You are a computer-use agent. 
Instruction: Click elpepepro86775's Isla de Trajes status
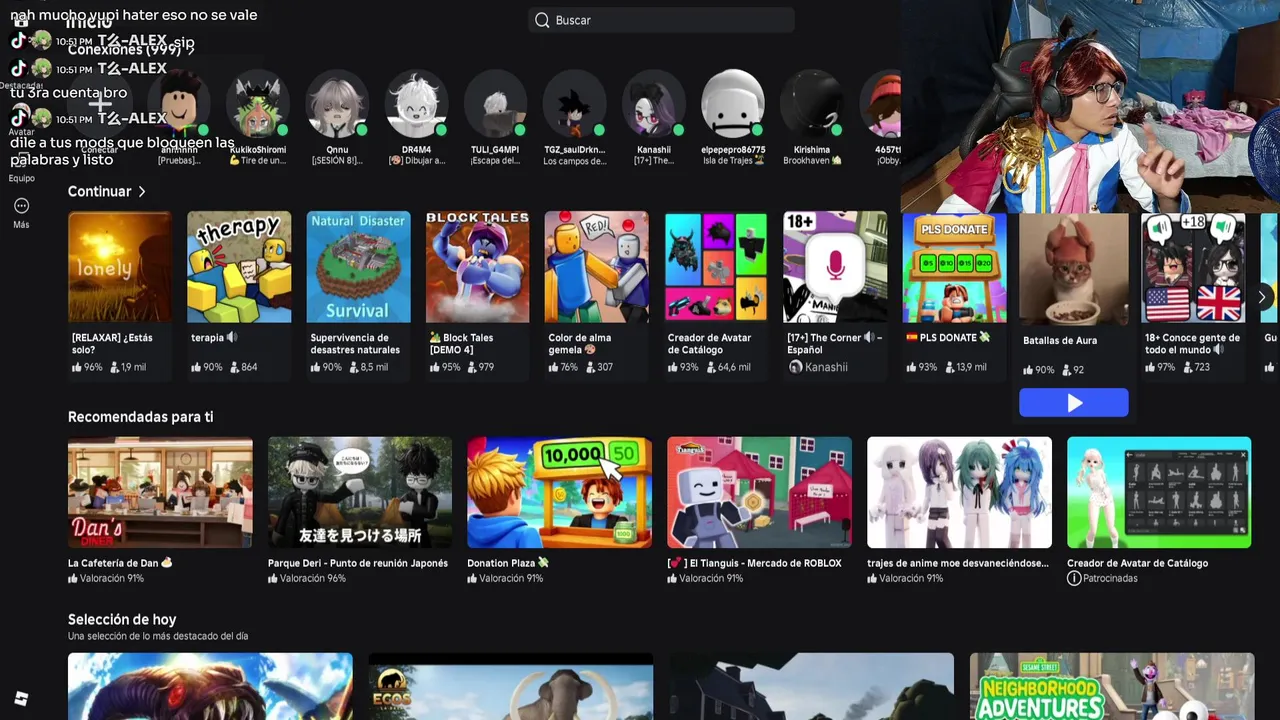[733, 160]
